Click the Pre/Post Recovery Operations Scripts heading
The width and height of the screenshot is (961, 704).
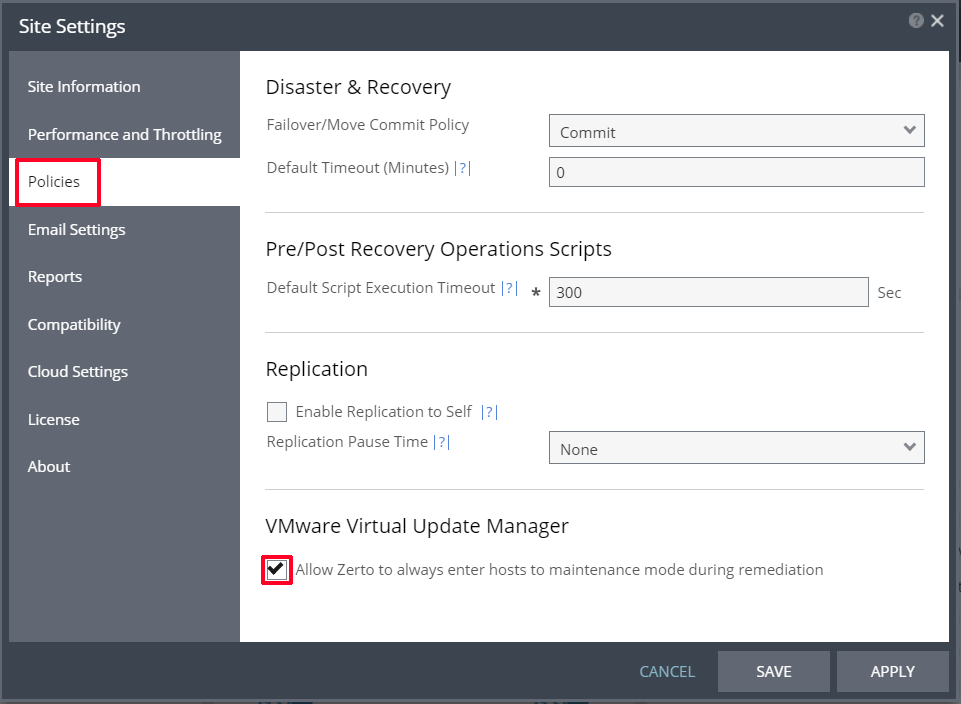(439, 249)
